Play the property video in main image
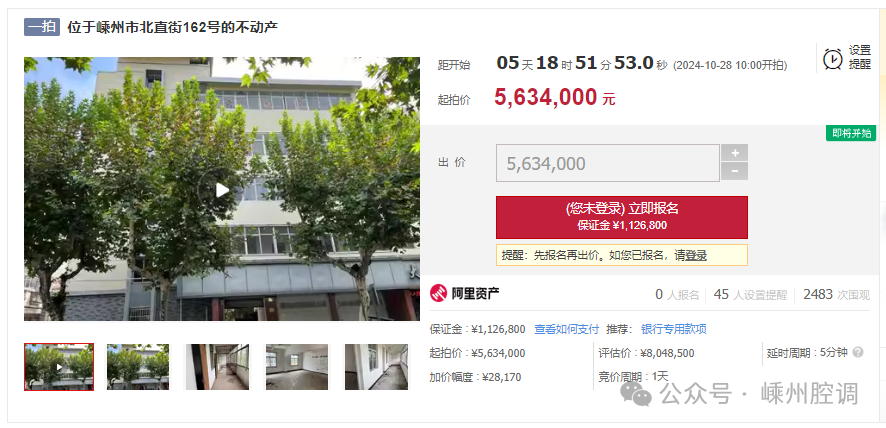The width and height of the screenshot is (886, 428). 222,190
